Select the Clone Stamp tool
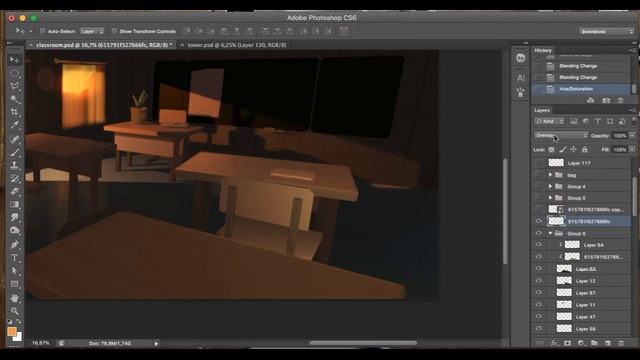The width and height of the screenshot is (640, 360). click(14, 165)
